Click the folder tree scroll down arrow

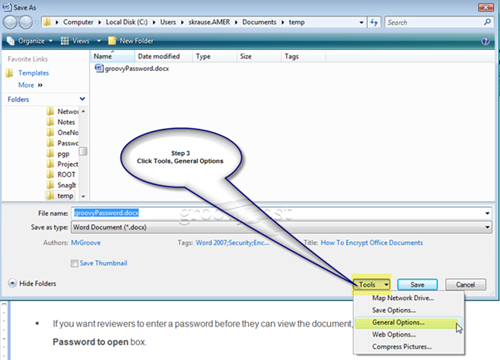[x=83, y=196]
